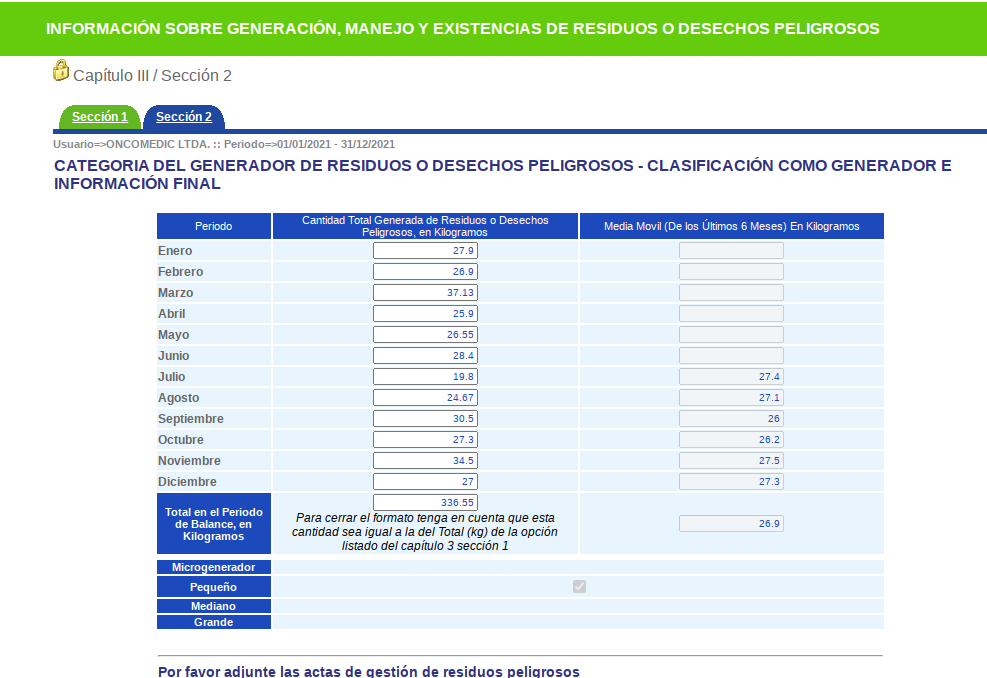Click the Marzo quantity field showing 37.13

[x=425, y=293]
